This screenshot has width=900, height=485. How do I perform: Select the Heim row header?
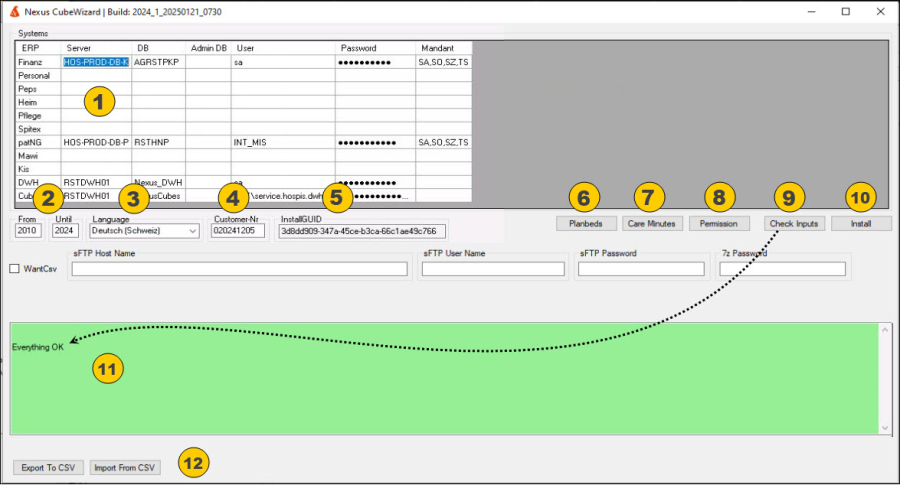point(38,102)
